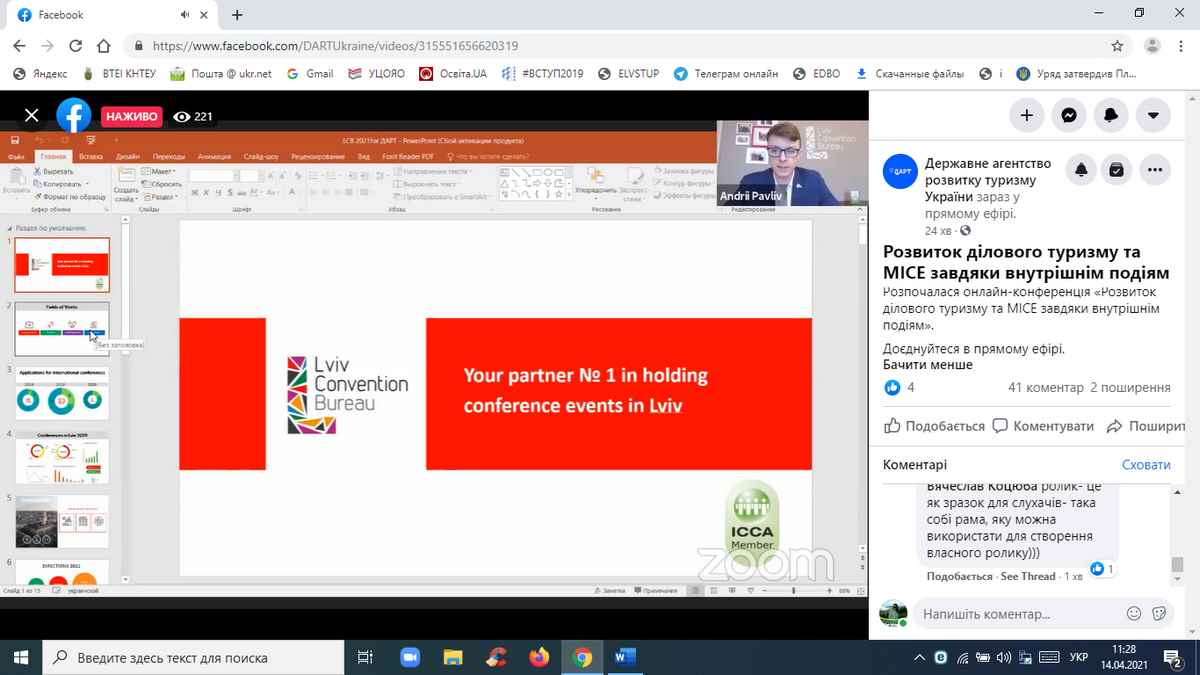
Task: Open emoji picker in comment box
Action: (1134, 613)
